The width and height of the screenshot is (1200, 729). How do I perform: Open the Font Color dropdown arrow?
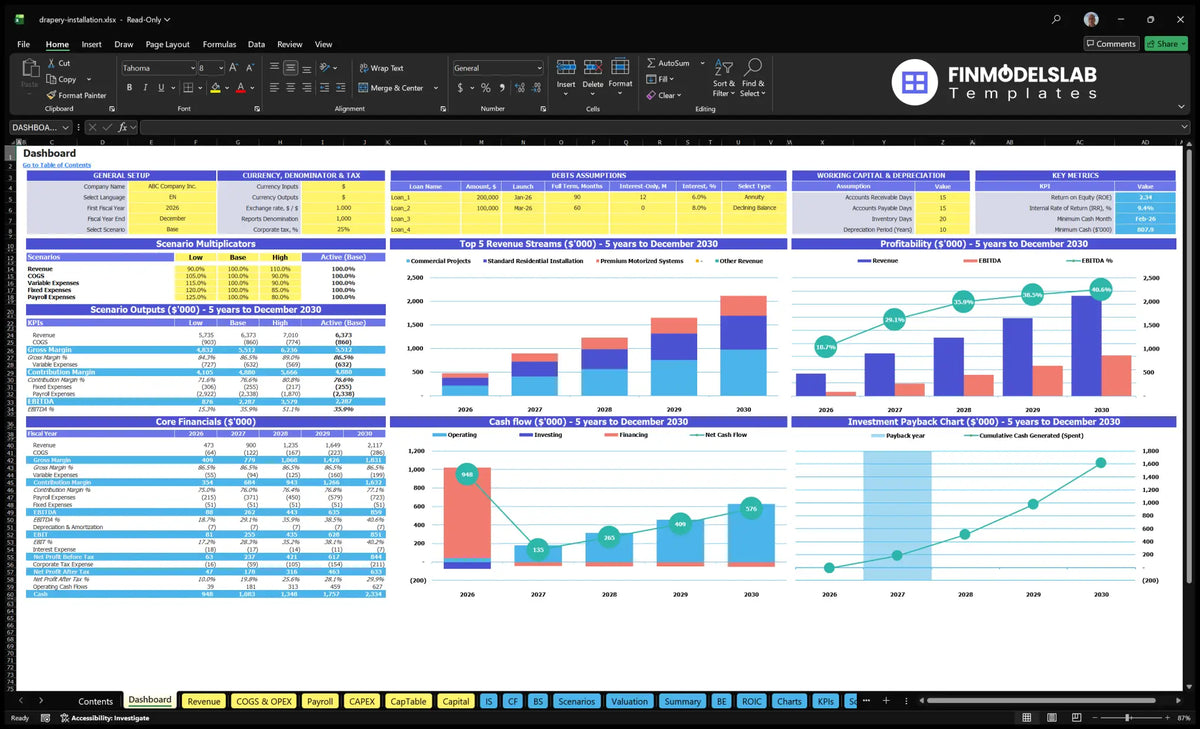click(x=251, y=88)
